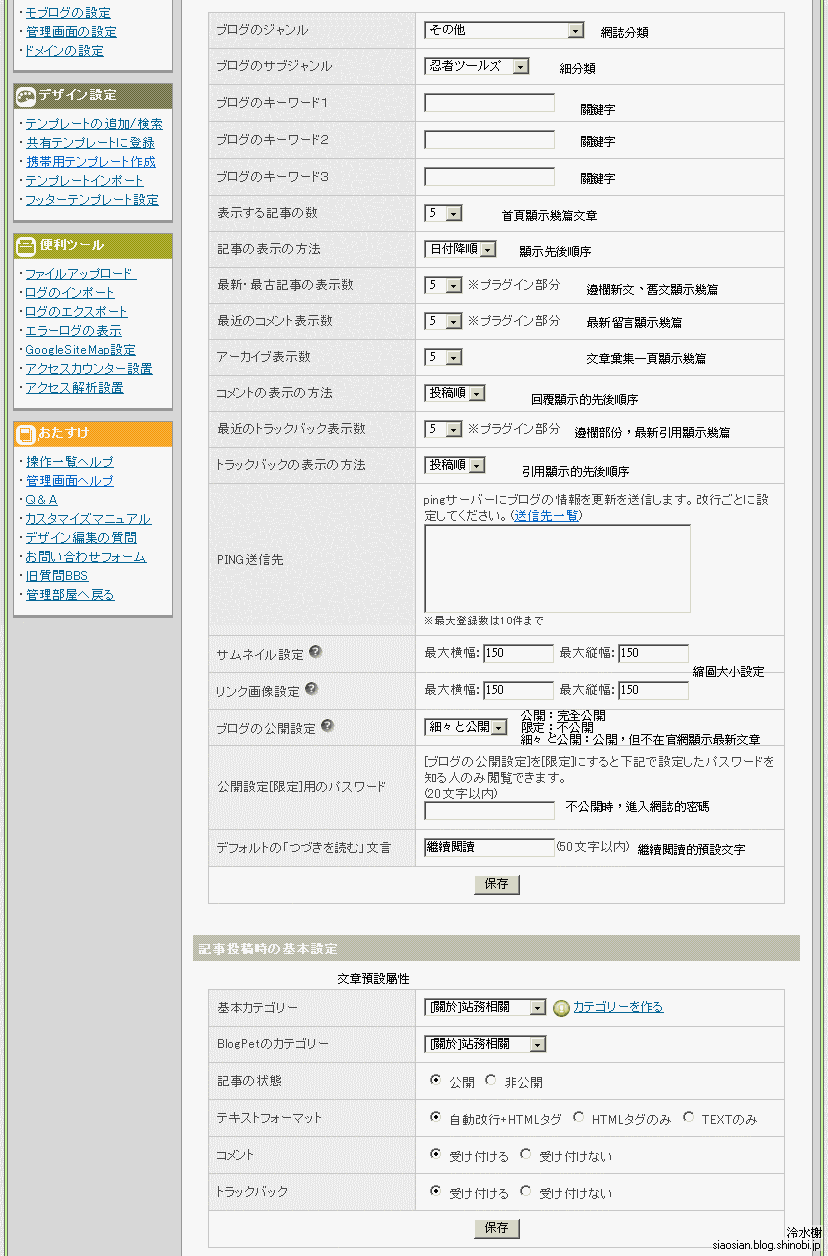Click the カテゴリーを作る link

click(x=618, y=1007)
